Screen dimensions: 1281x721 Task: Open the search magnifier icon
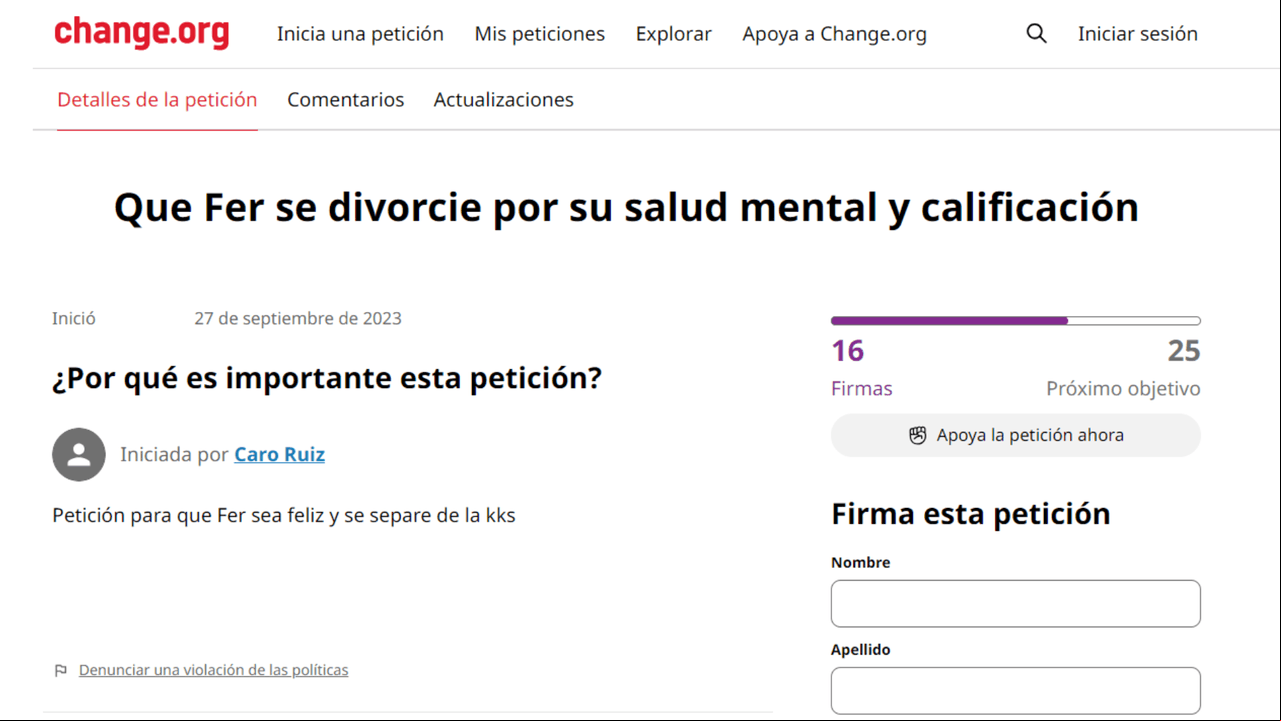[x=1036, y=34]
